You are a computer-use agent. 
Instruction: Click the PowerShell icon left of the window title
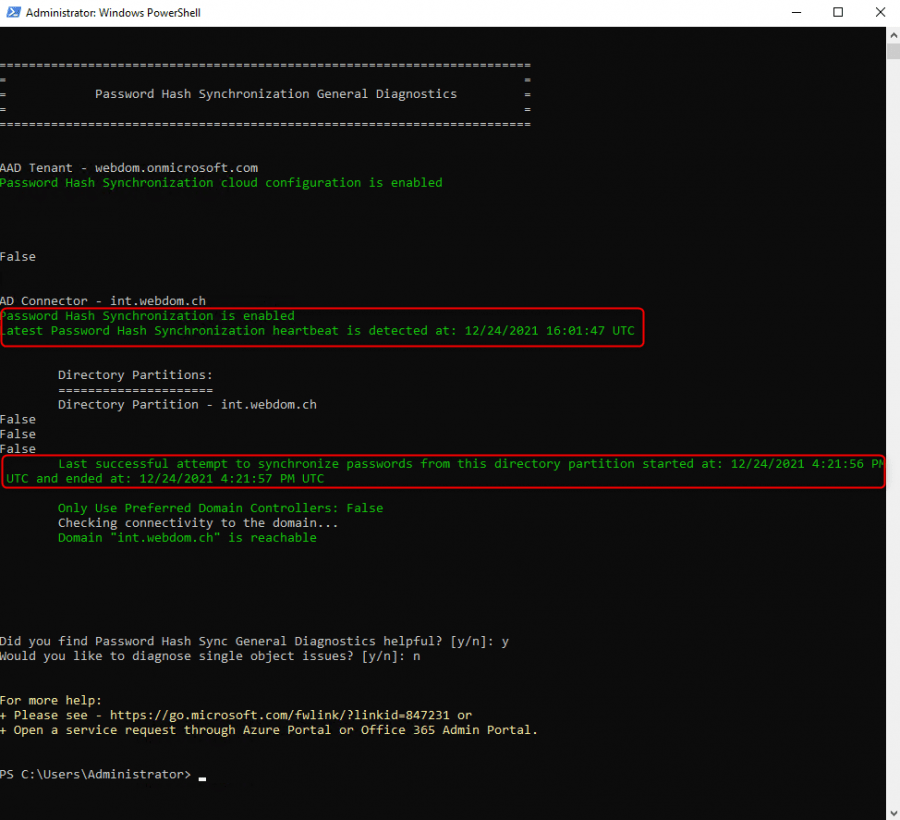click(12, 12)
